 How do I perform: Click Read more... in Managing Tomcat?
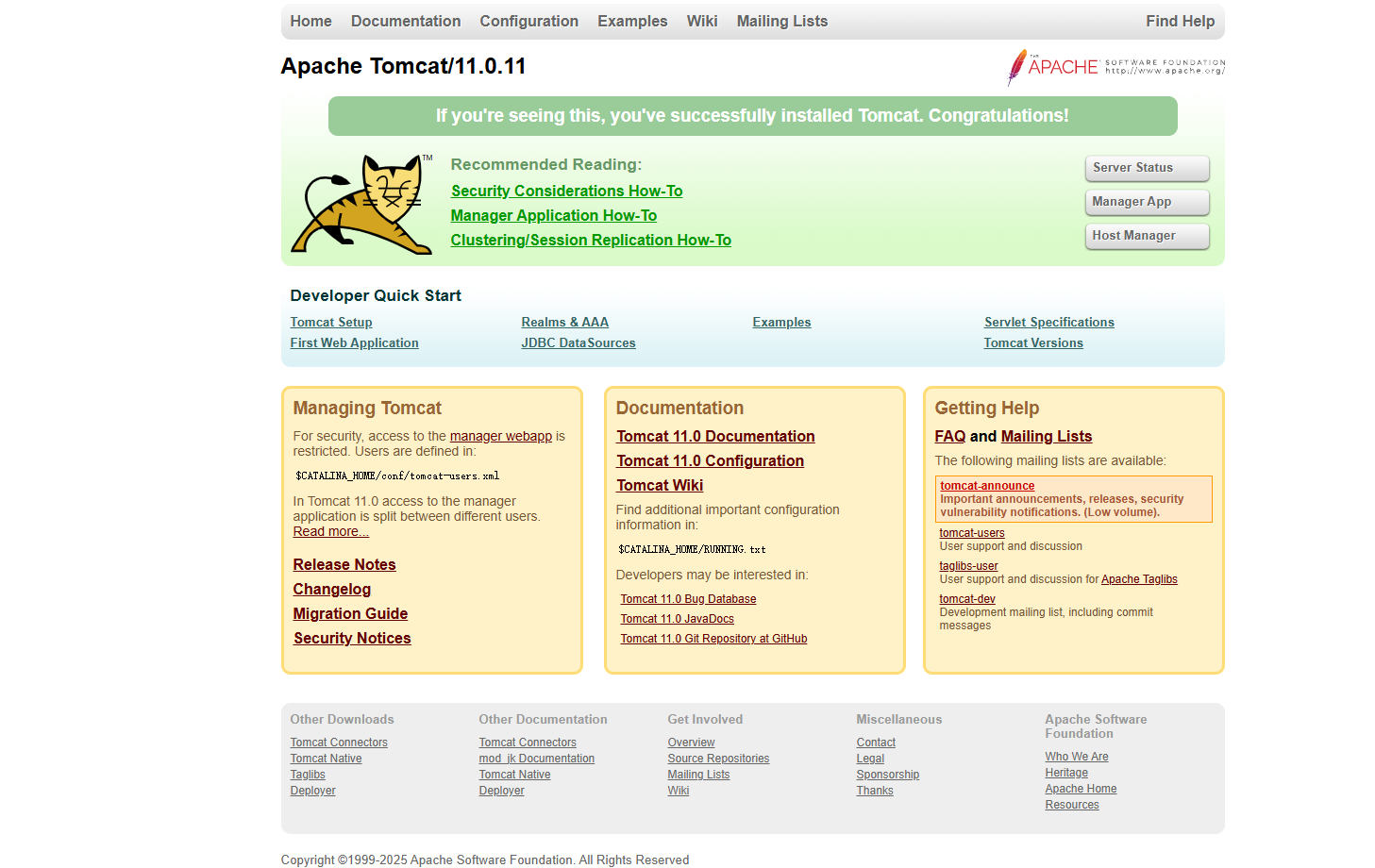[330, 531]
